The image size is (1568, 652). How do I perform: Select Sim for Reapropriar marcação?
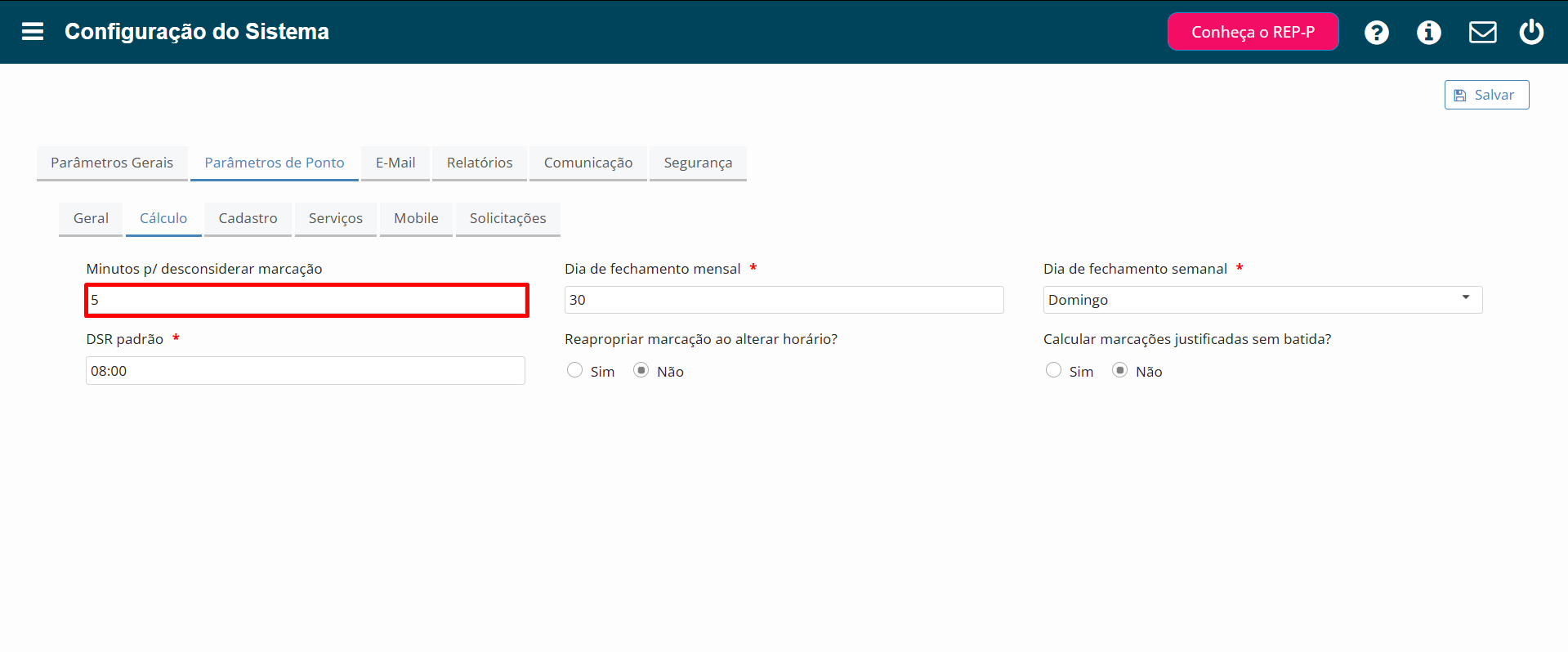pyautogui.click(x=575, y=371)
